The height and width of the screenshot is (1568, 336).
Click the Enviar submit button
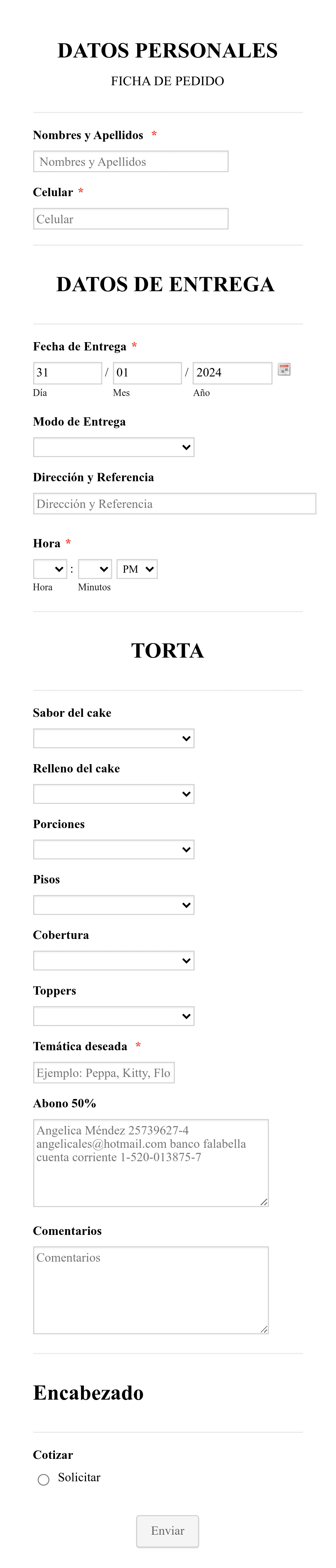coord(167,1531)
